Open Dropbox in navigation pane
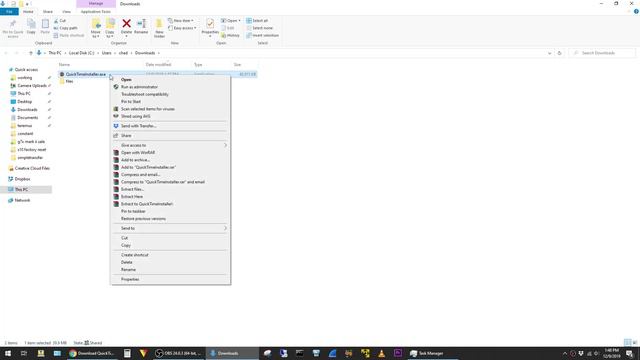 click(22, 179)
